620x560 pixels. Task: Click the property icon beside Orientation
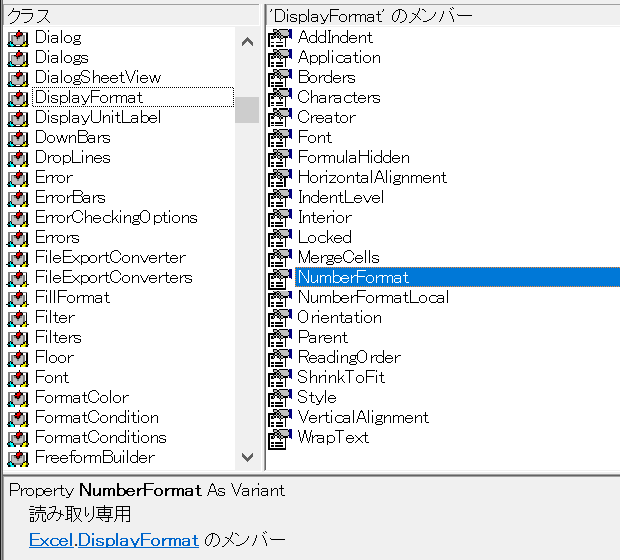tap(280, 318)
